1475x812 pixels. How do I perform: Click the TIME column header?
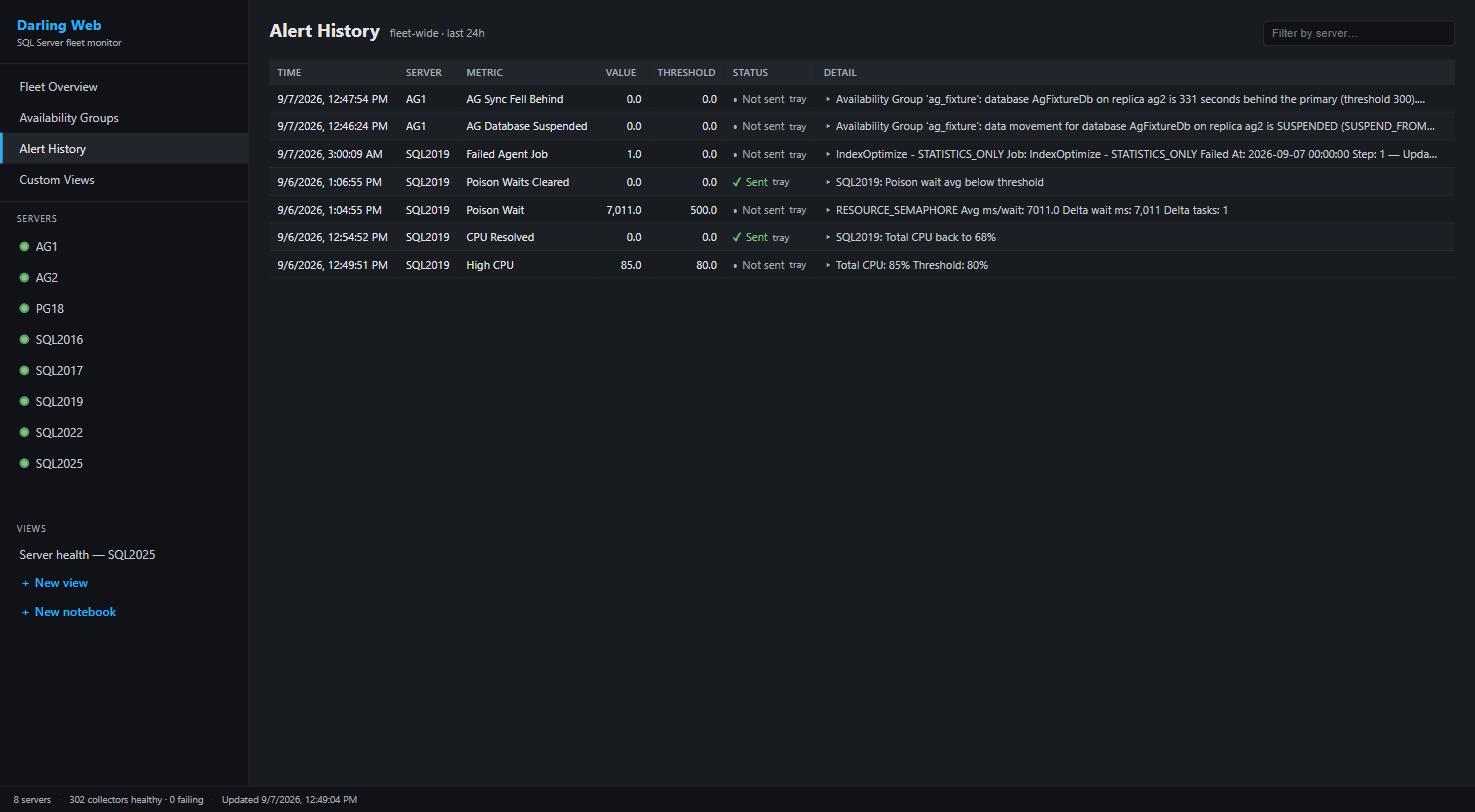pyautogui.click(x=289, y=72)
